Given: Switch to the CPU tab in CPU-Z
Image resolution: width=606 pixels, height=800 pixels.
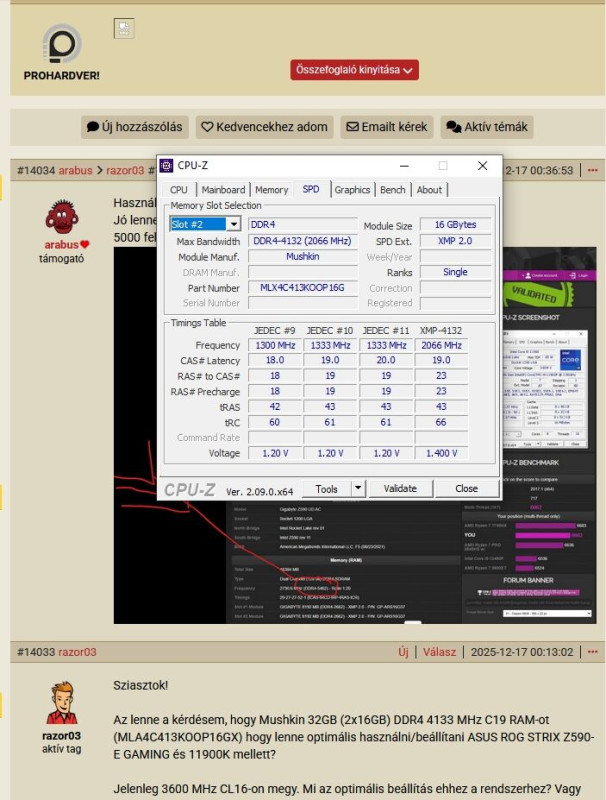Looking at the screenshot, I should 179,190.
